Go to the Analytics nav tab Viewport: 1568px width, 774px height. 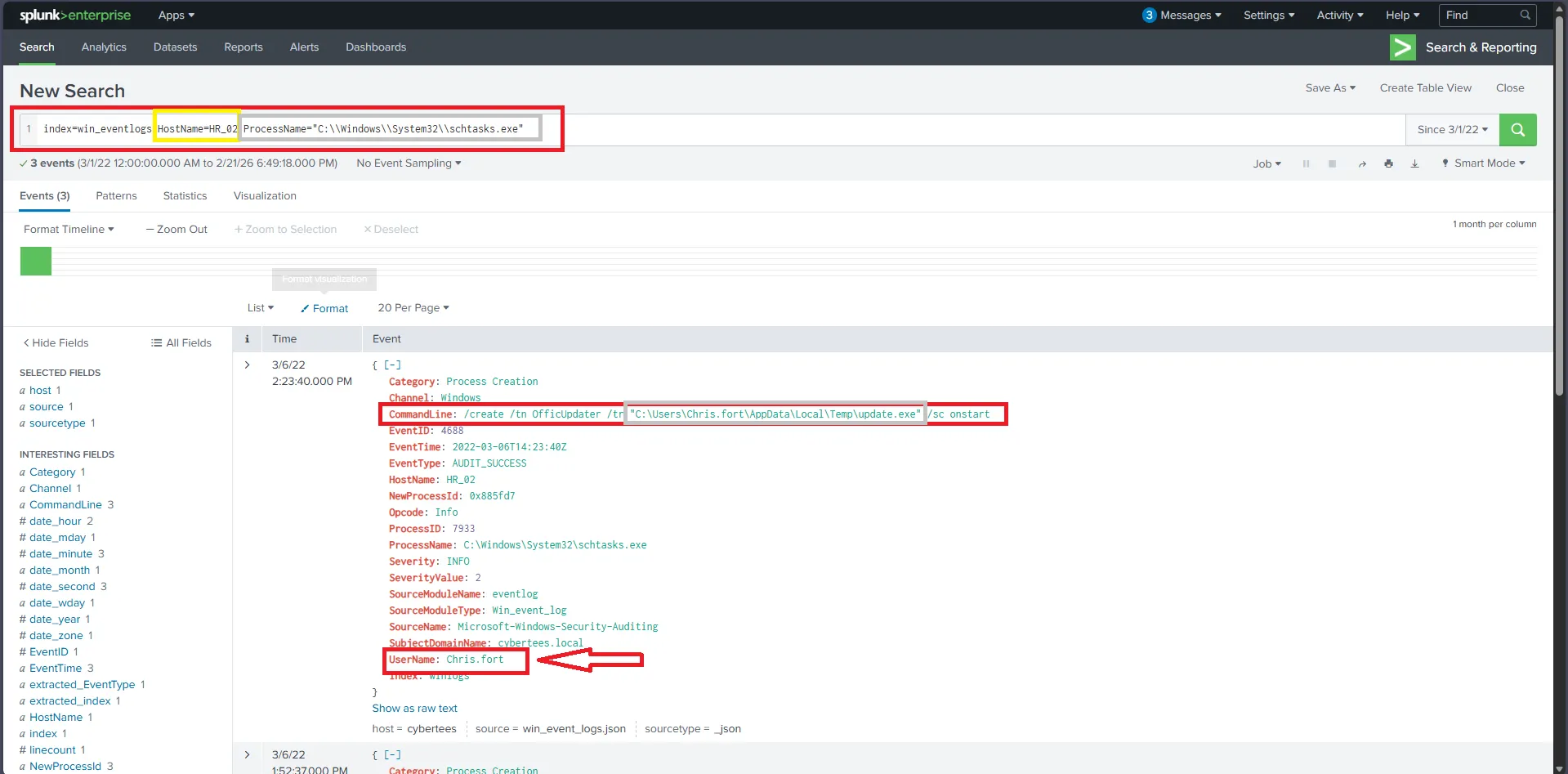104,47
